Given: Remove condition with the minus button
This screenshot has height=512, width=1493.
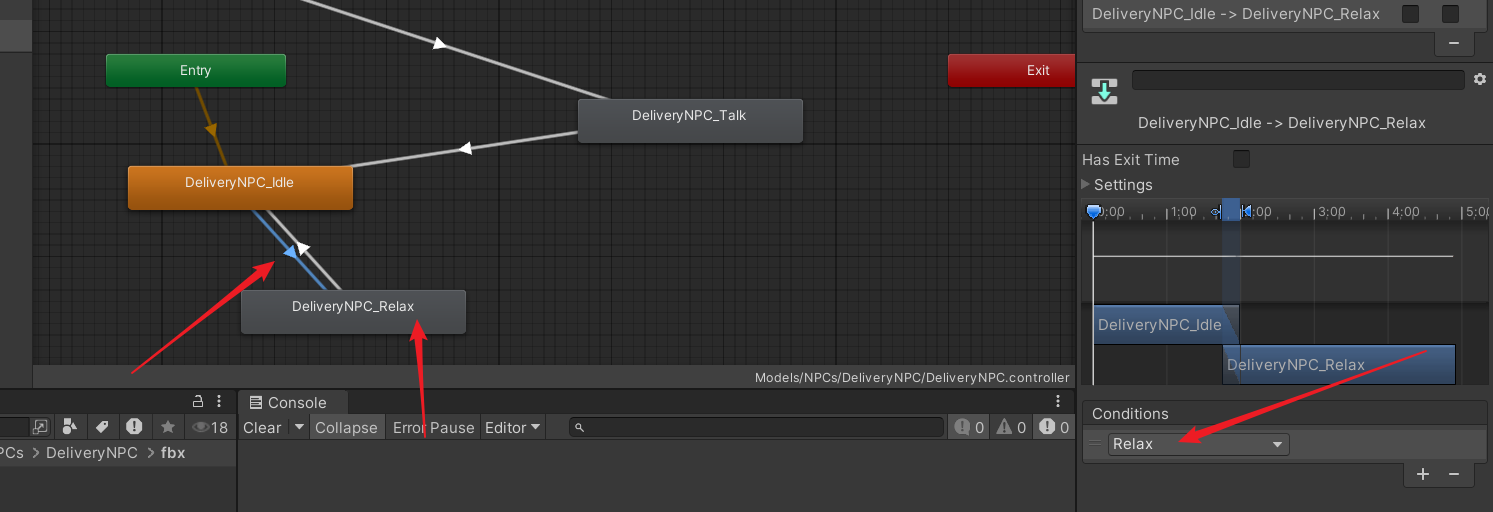Looking at the screenshot, I should coord(1454,474).
